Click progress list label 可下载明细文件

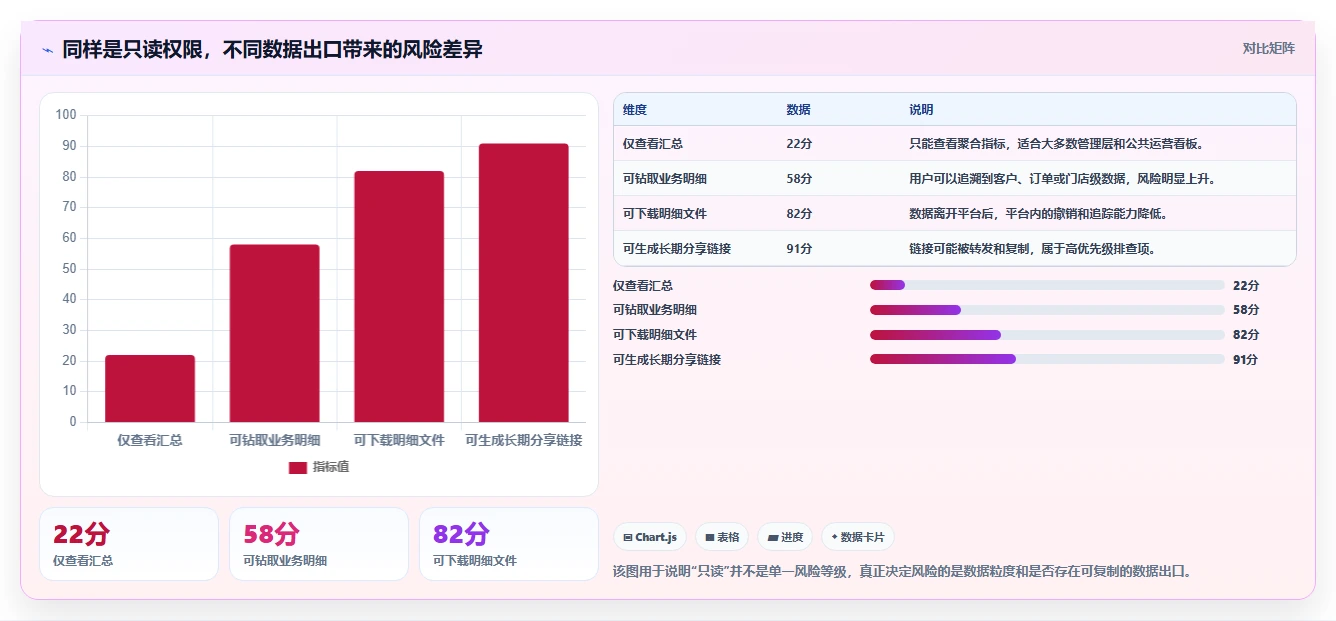pyautogui.click(x=655, y=335)
